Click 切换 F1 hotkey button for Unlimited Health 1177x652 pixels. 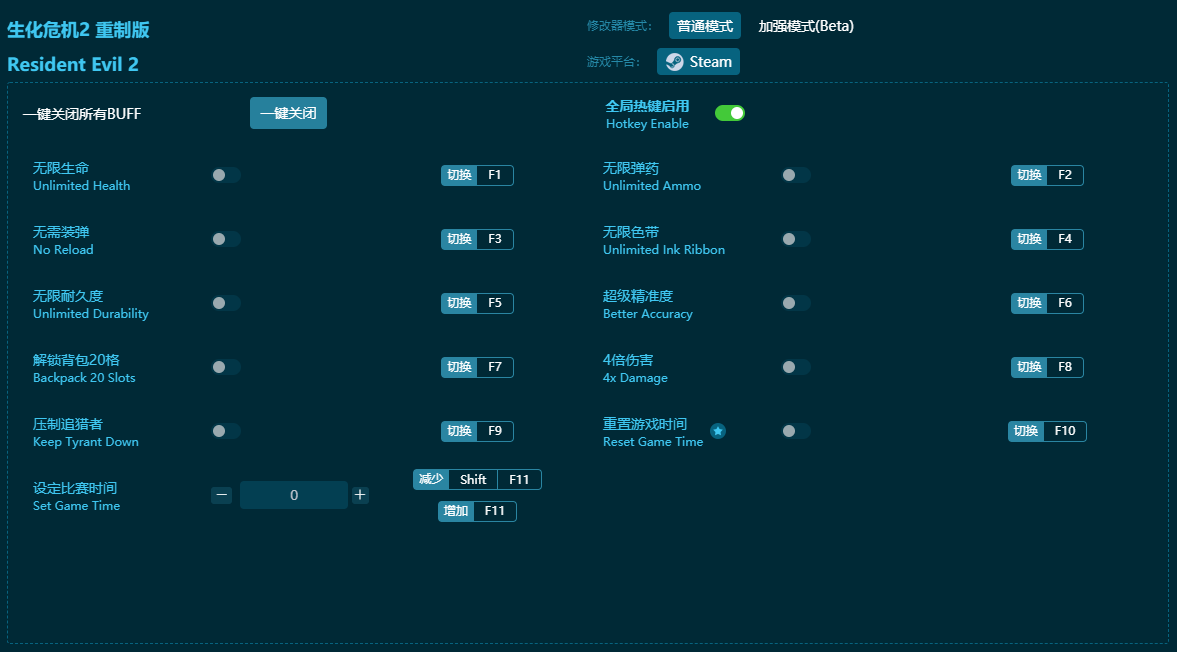point(477,175)
